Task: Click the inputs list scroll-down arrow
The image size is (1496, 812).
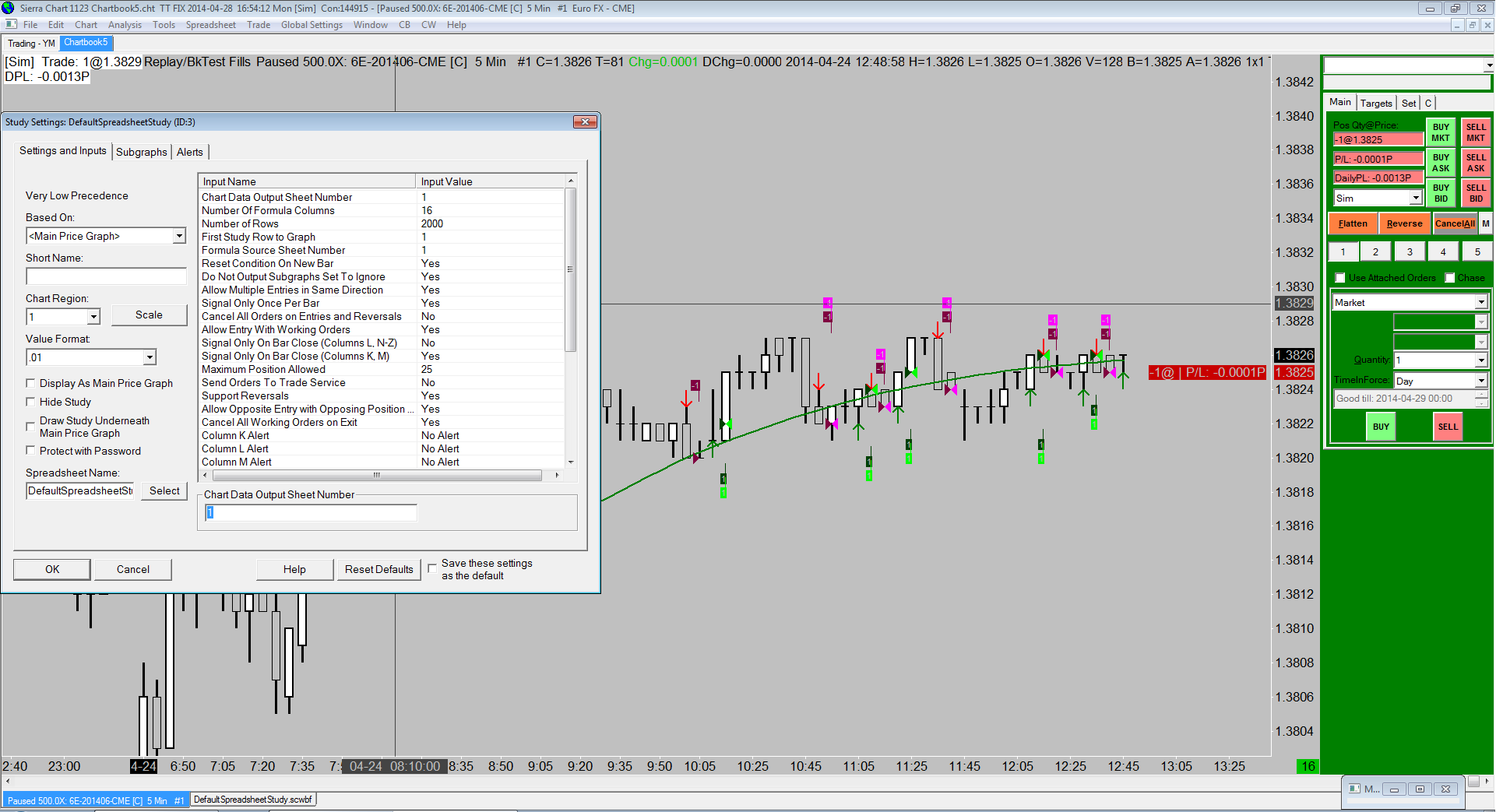Action: (571, 462)
